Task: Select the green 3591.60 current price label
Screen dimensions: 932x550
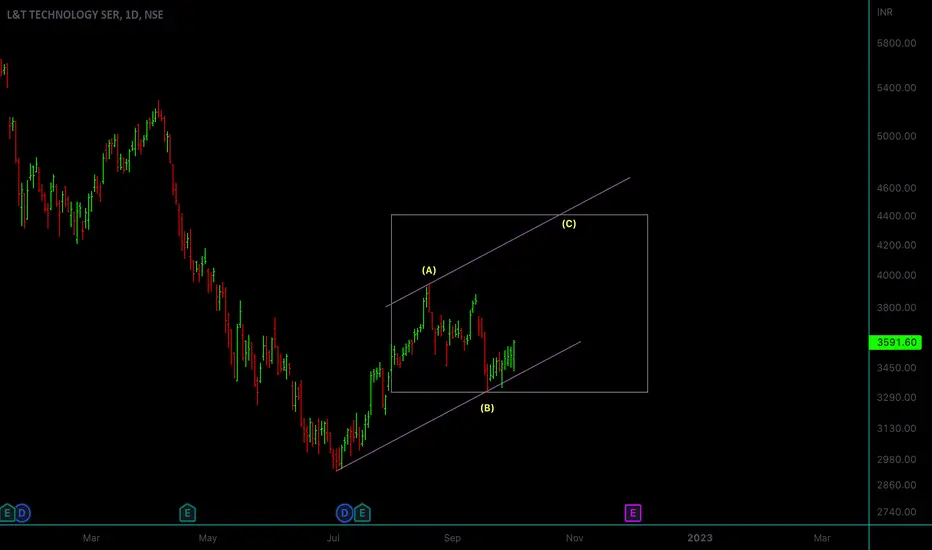Action: (896, 342)
